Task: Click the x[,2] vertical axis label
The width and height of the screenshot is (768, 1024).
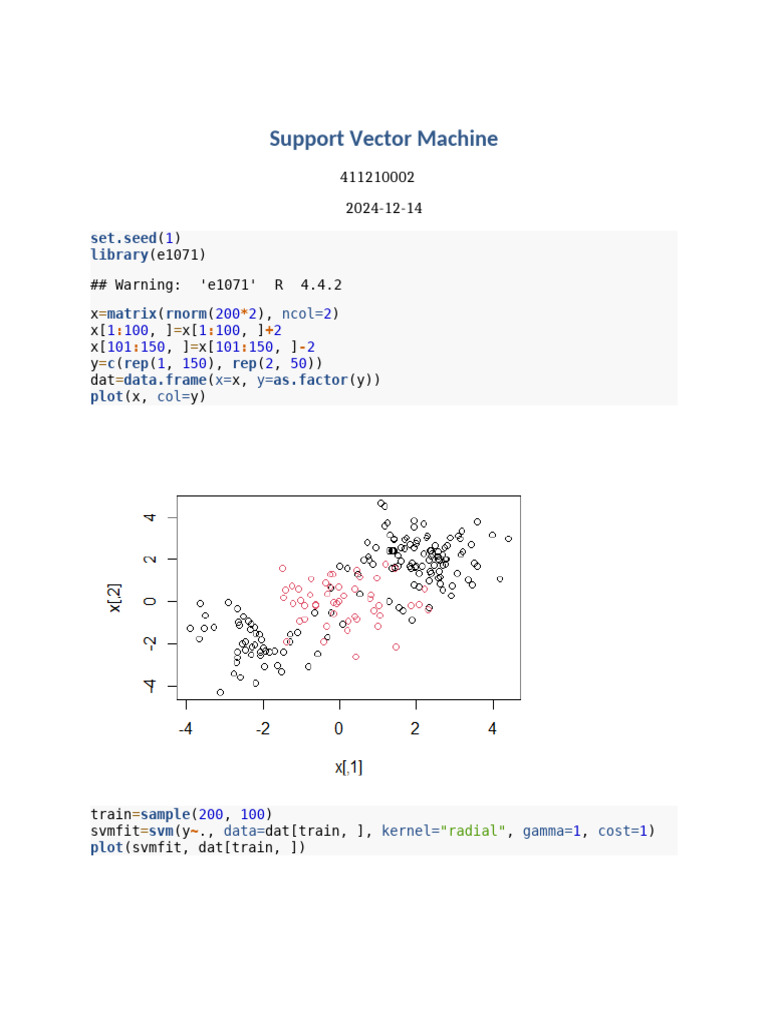Action: 116,601
